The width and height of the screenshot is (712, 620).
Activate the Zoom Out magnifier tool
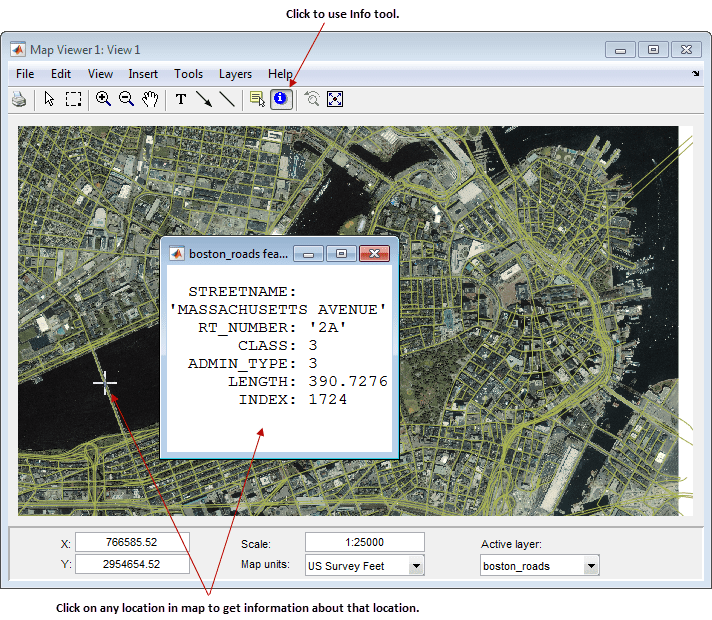(127, 99)
